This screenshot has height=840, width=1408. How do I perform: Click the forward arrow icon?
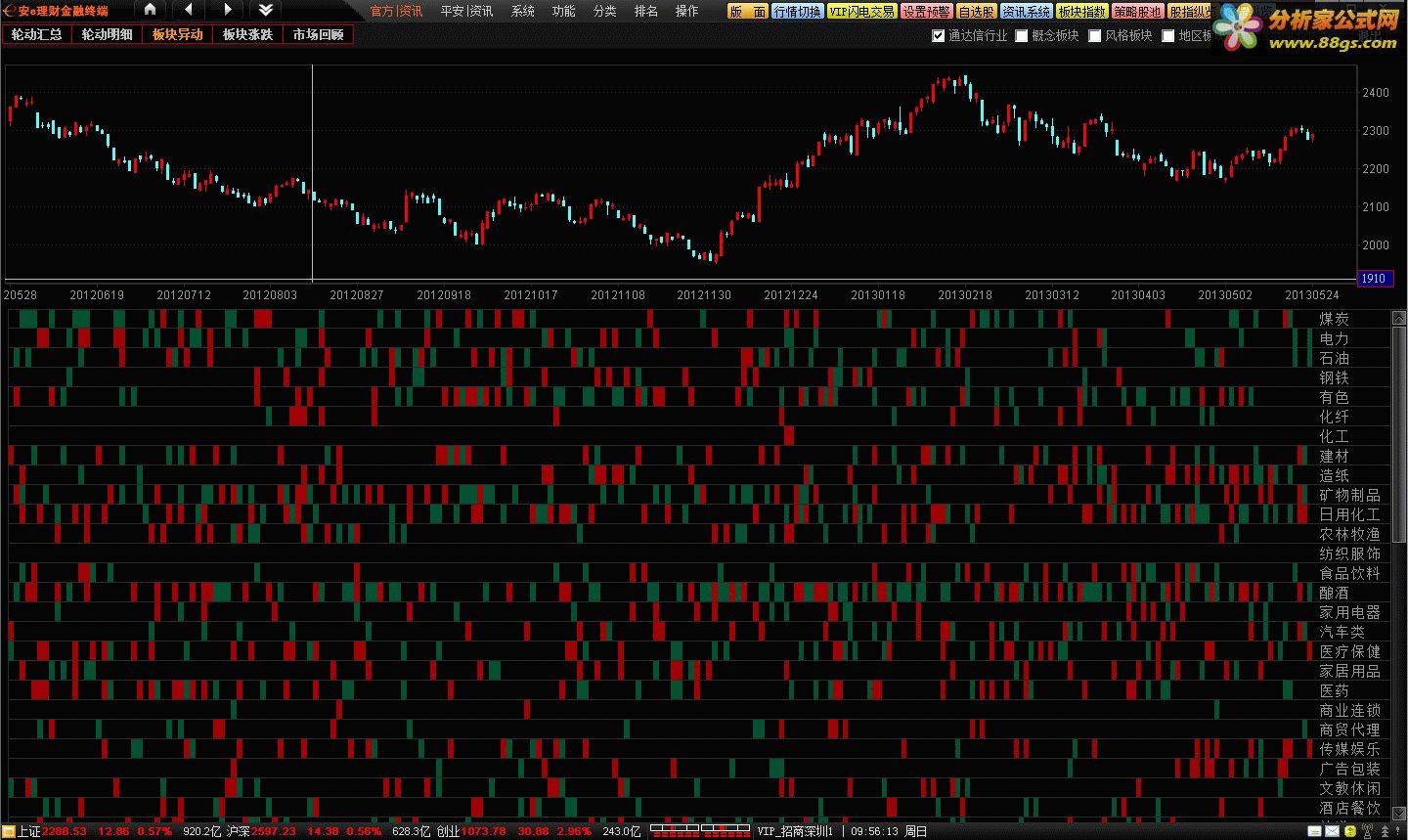(x=227, y=10)
